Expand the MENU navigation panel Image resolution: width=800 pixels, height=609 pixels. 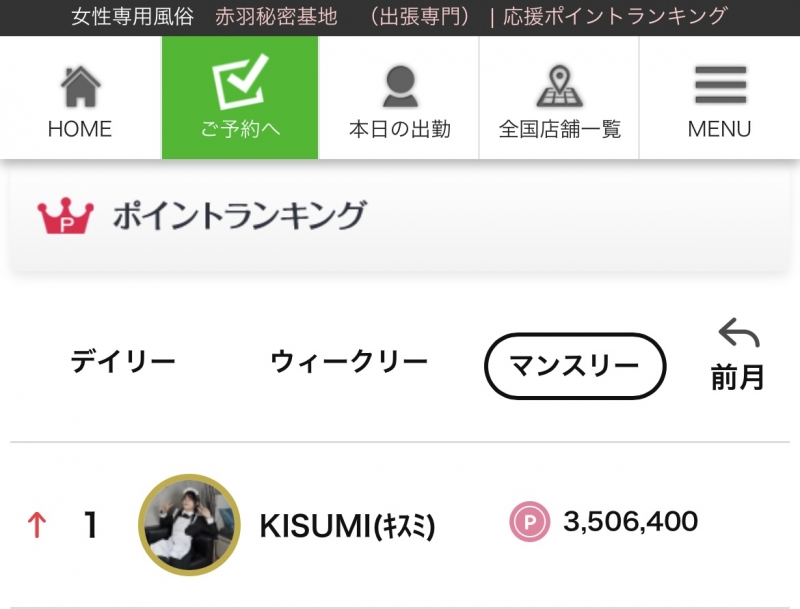point(720,97)
